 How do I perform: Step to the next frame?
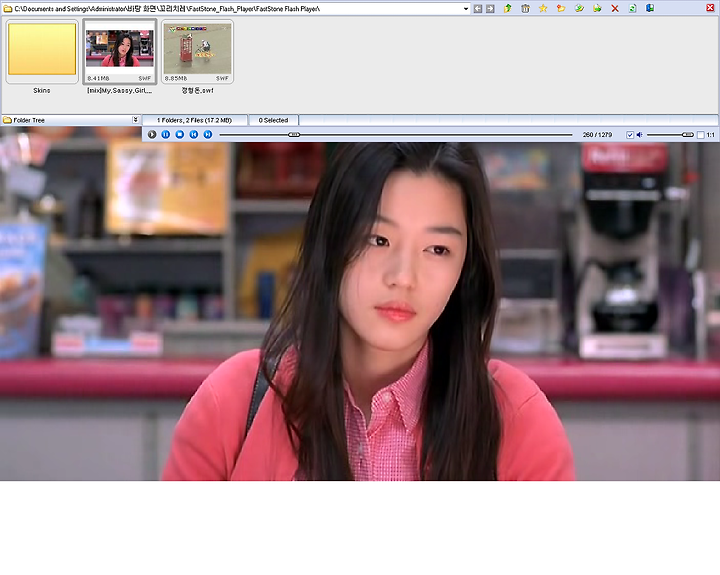click(x=208, y=135)
